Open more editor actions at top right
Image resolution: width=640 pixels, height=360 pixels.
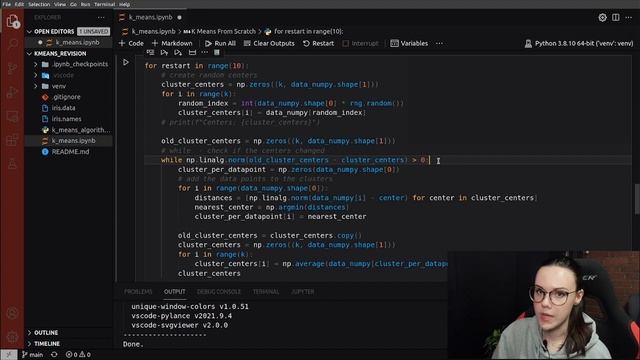tap(629, 18)
